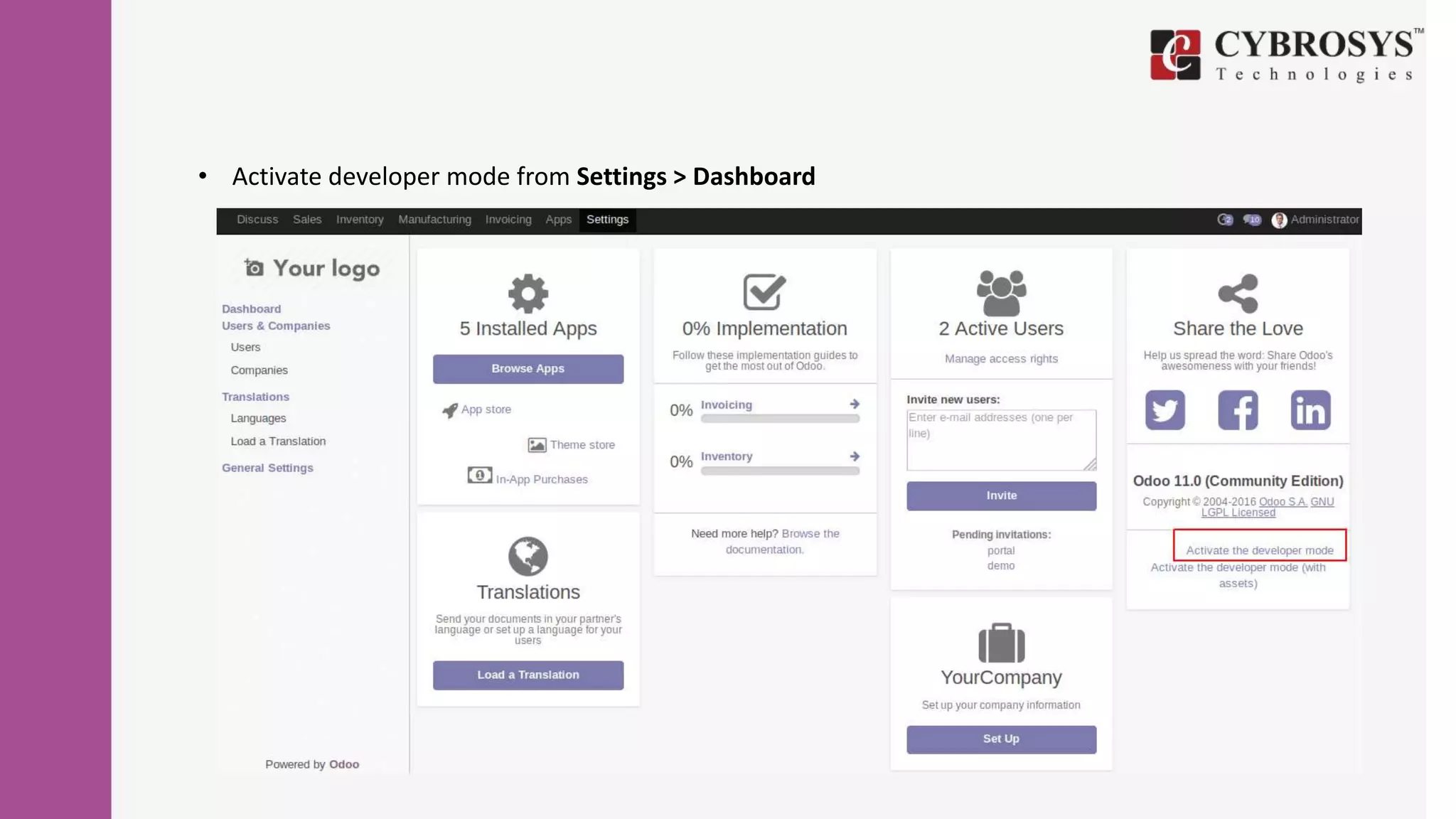Click the Odoo link in footer
Image resolution: width=1456 pixels, height=819 pixels.
point(344,764)
